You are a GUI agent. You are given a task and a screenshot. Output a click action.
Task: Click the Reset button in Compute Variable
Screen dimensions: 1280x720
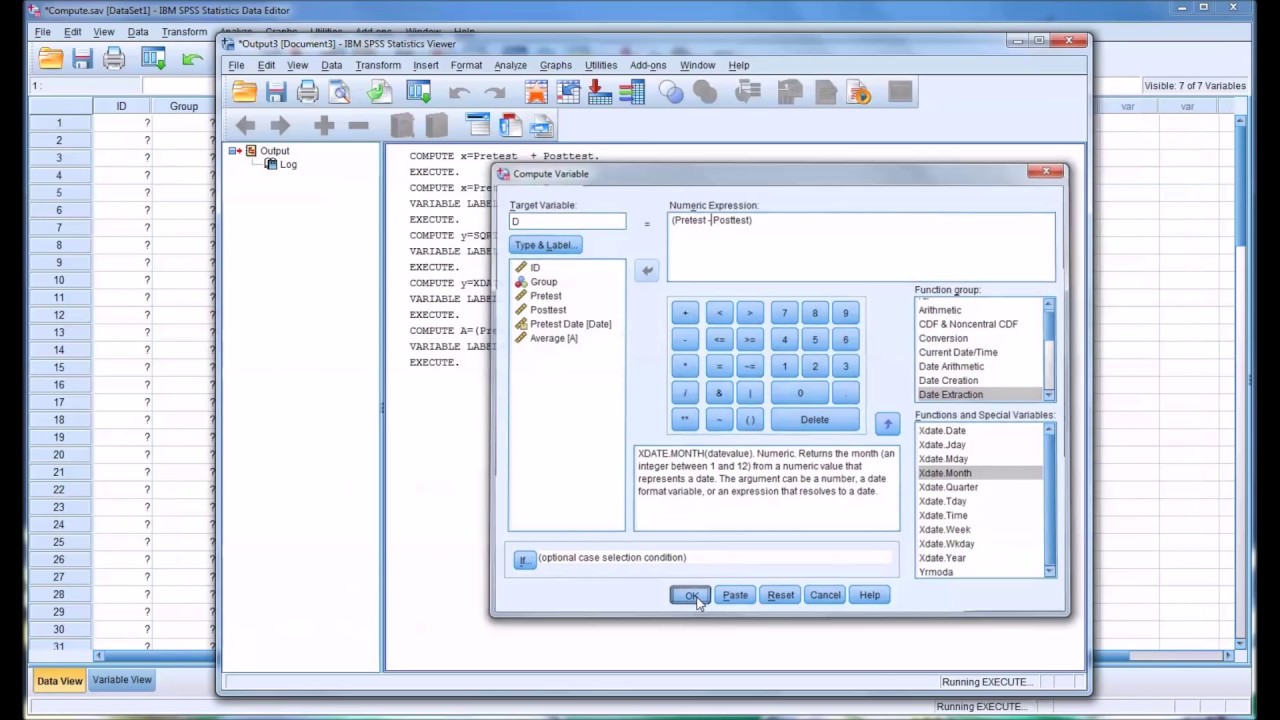(x=780, y=595)
